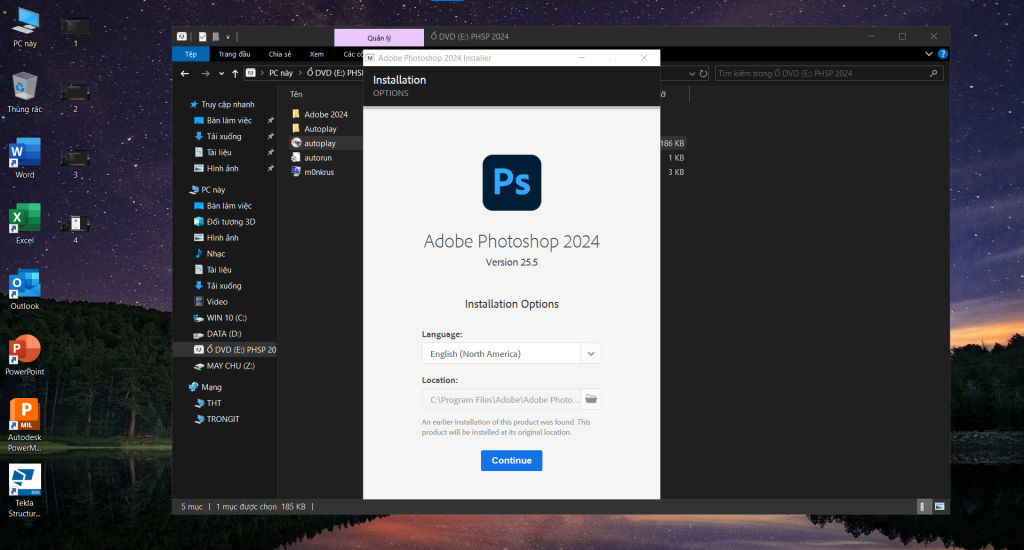
Task: Click the Forward arrow in File Explorer
Action: click(x=205, y=73)
